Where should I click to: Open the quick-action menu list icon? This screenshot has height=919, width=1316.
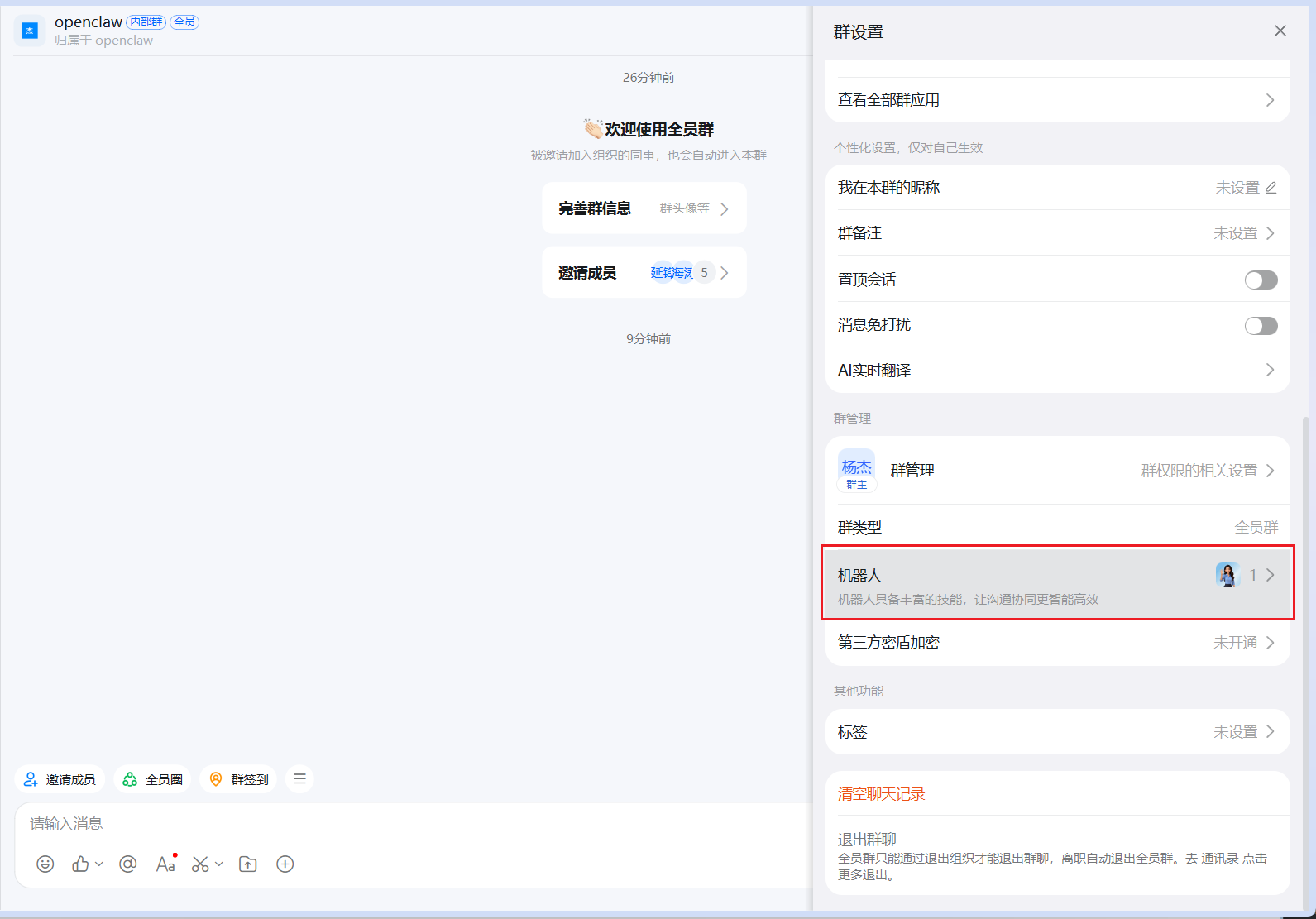click(x=299, y=779)
